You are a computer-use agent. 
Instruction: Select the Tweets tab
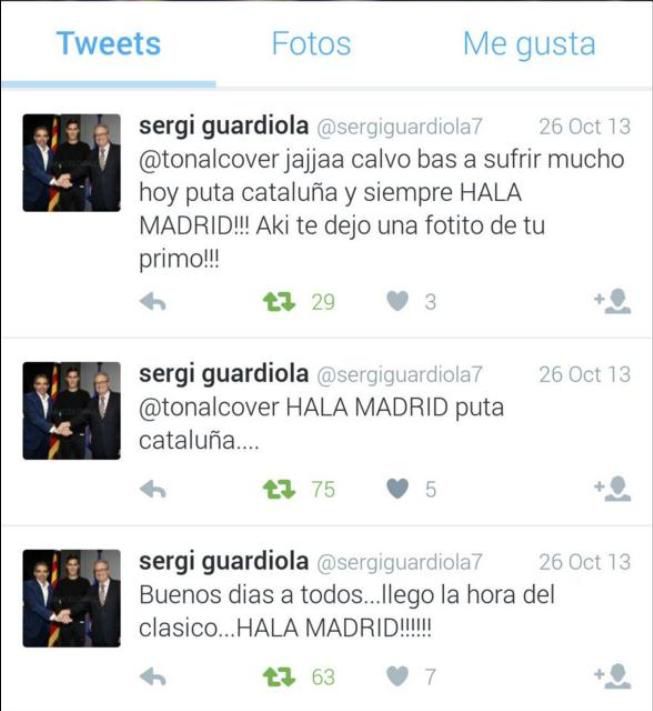click(x=109, y=44)
